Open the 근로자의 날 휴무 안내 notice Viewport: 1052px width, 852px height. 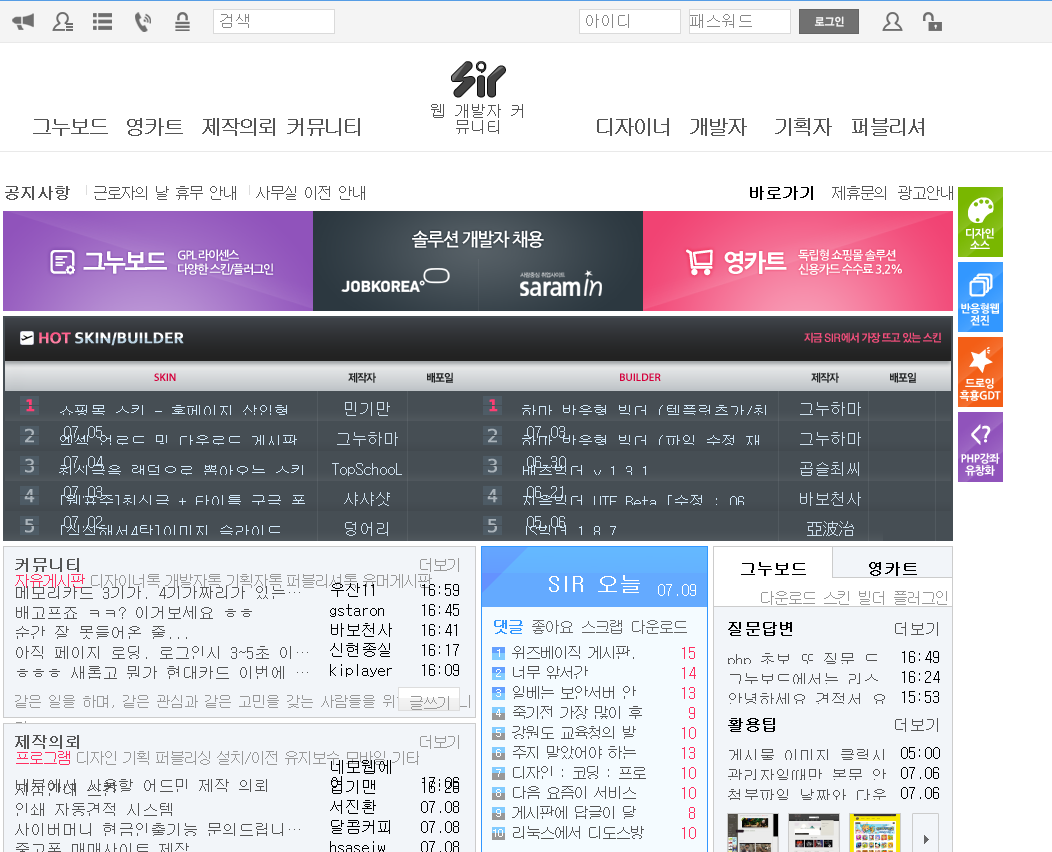point(165,193)
